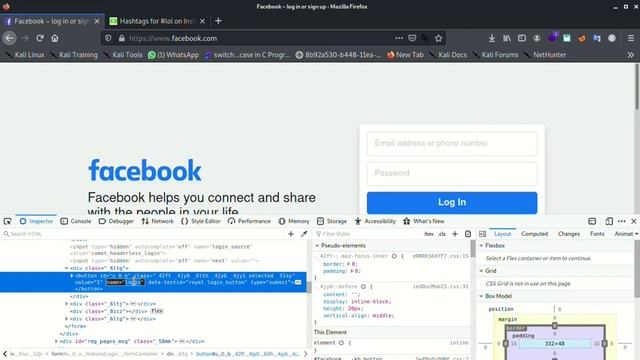Image resolution: width=640 pixels, height=360 pixels.
Task: Reload the Facebook page
Action: pos(40,38)
